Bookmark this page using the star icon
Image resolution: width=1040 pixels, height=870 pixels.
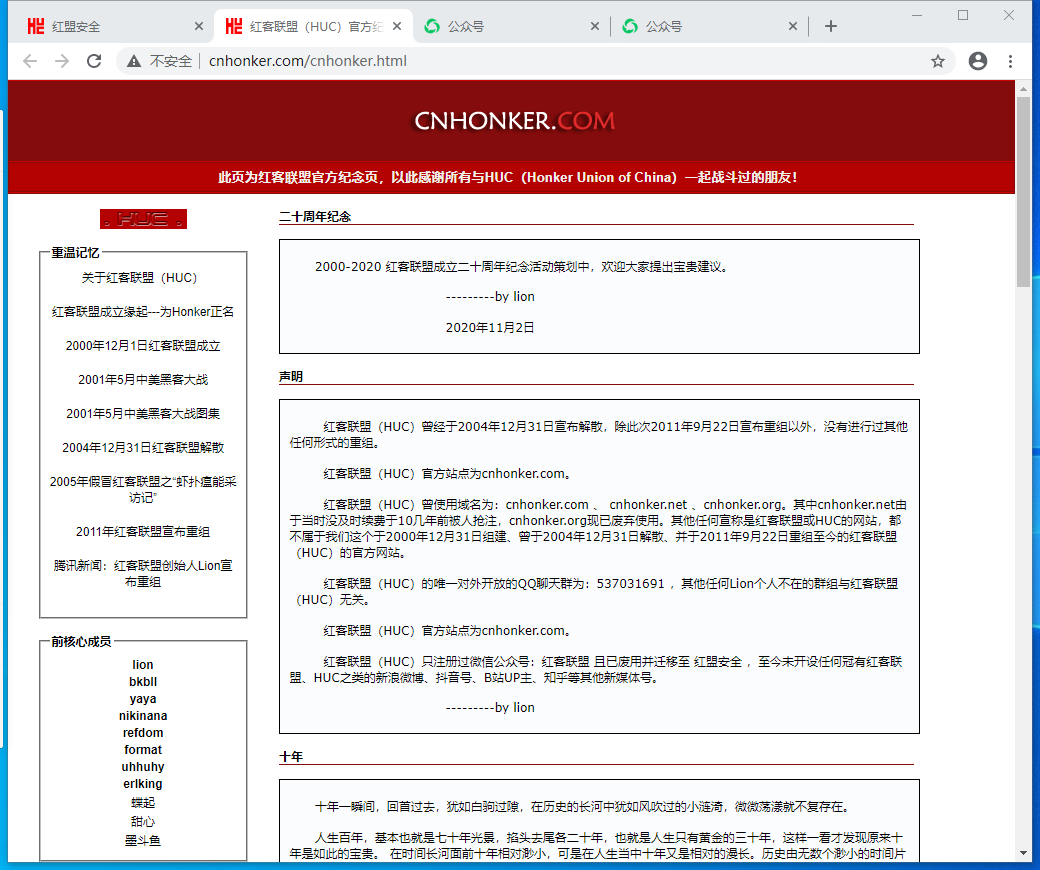pyautogui.click(x=938, y=61)
